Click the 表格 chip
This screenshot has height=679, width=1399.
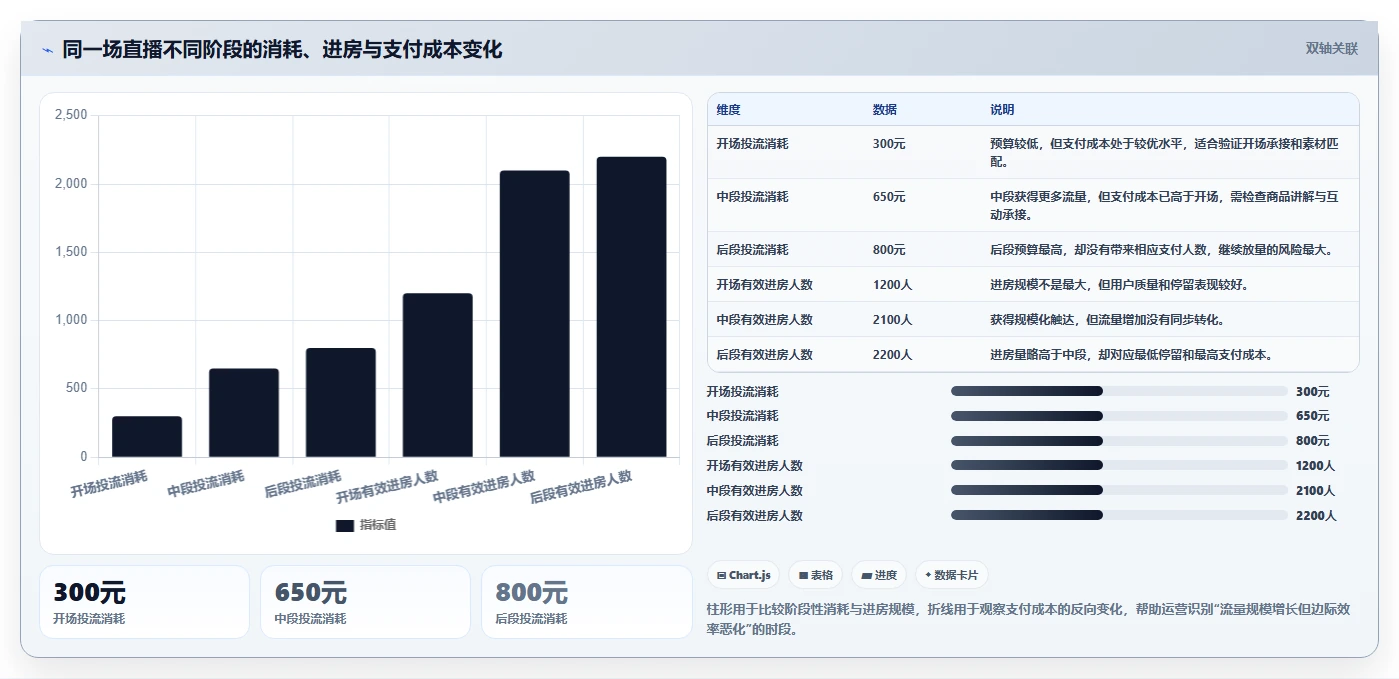(815, 575)
